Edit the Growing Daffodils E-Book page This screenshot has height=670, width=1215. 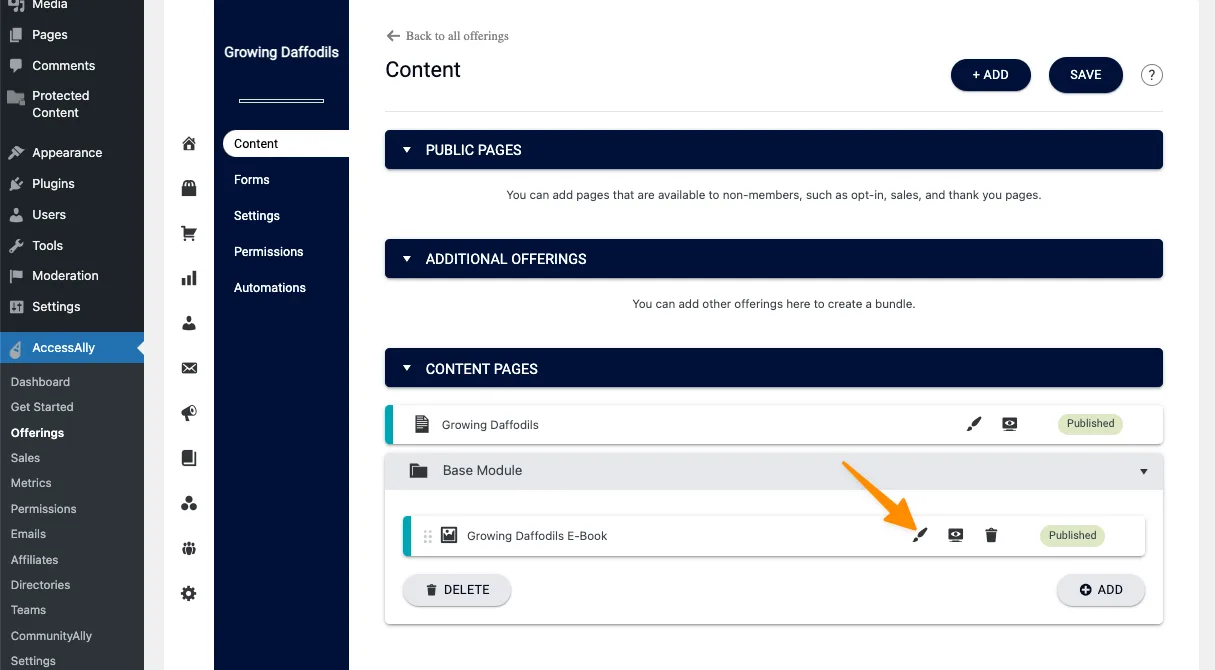[920, 536]
